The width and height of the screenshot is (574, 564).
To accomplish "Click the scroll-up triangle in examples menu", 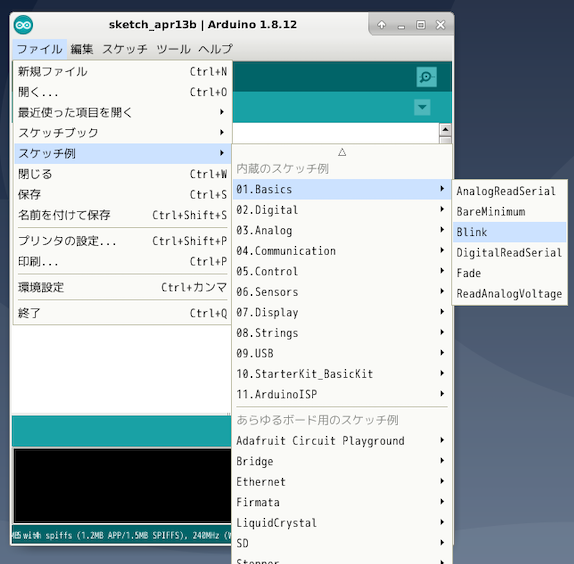I will pyautogui.click(x=342, y=152).
